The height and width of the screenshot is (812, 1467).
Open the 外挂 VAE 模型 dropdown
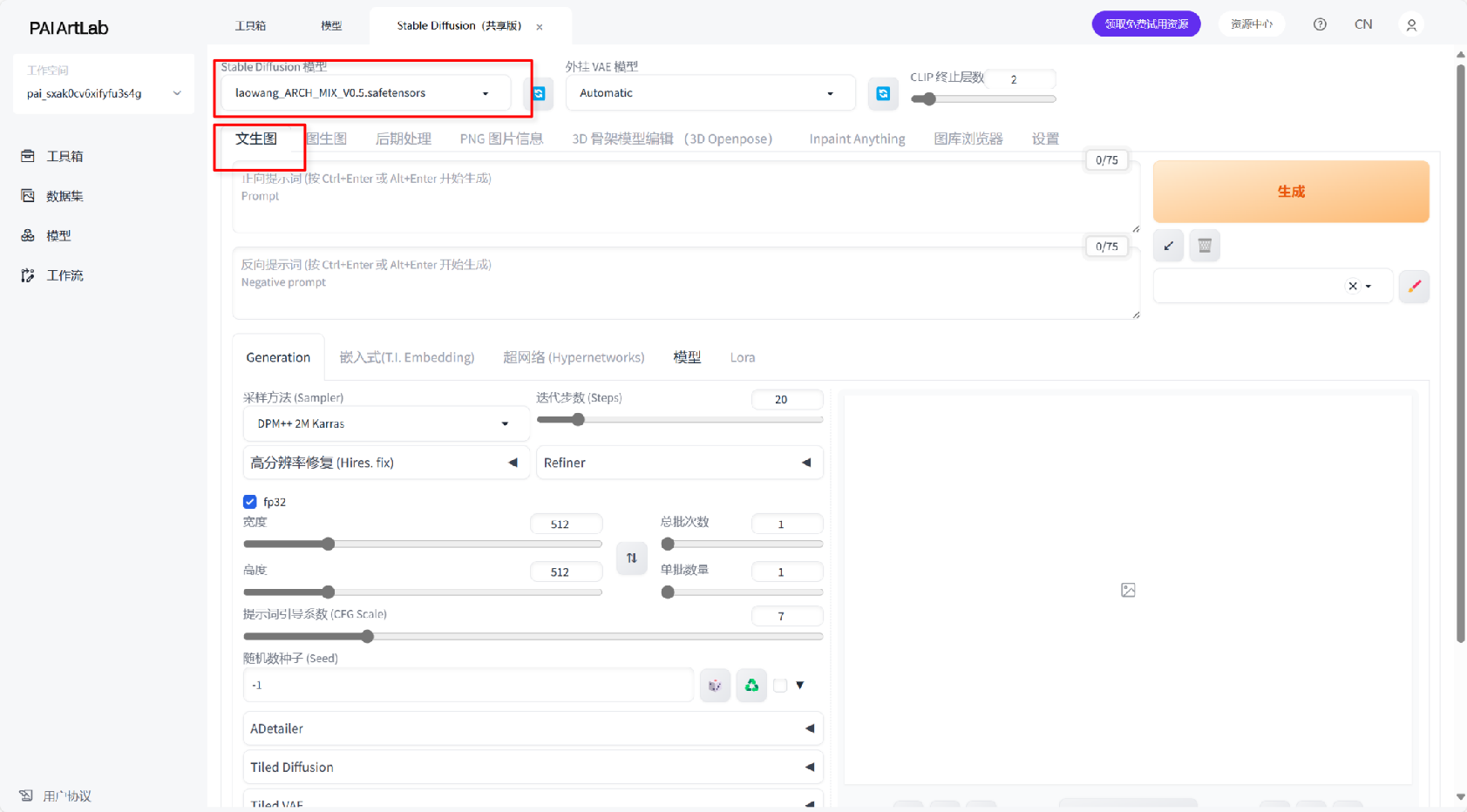710,93
